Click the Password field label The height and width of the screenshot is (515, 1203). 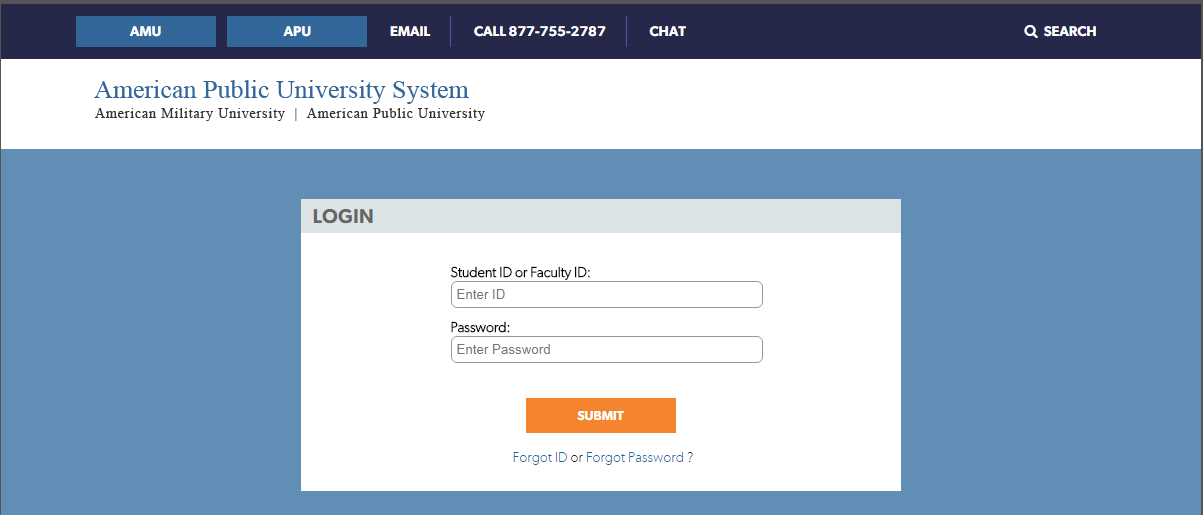click(480, 327)
